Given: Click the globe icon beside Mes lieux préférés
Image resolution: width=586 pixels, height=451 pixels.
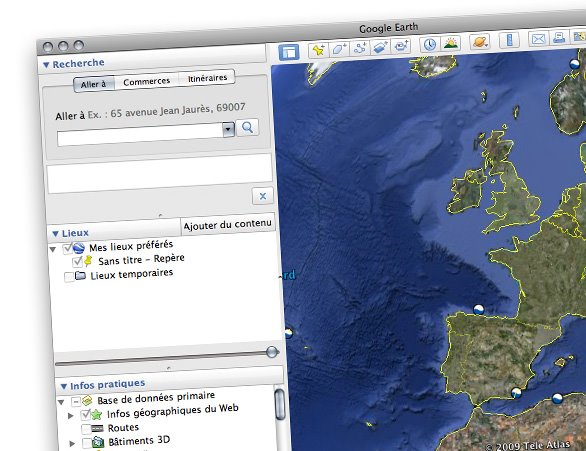Looking at the screenshot, I should point(78,248).
